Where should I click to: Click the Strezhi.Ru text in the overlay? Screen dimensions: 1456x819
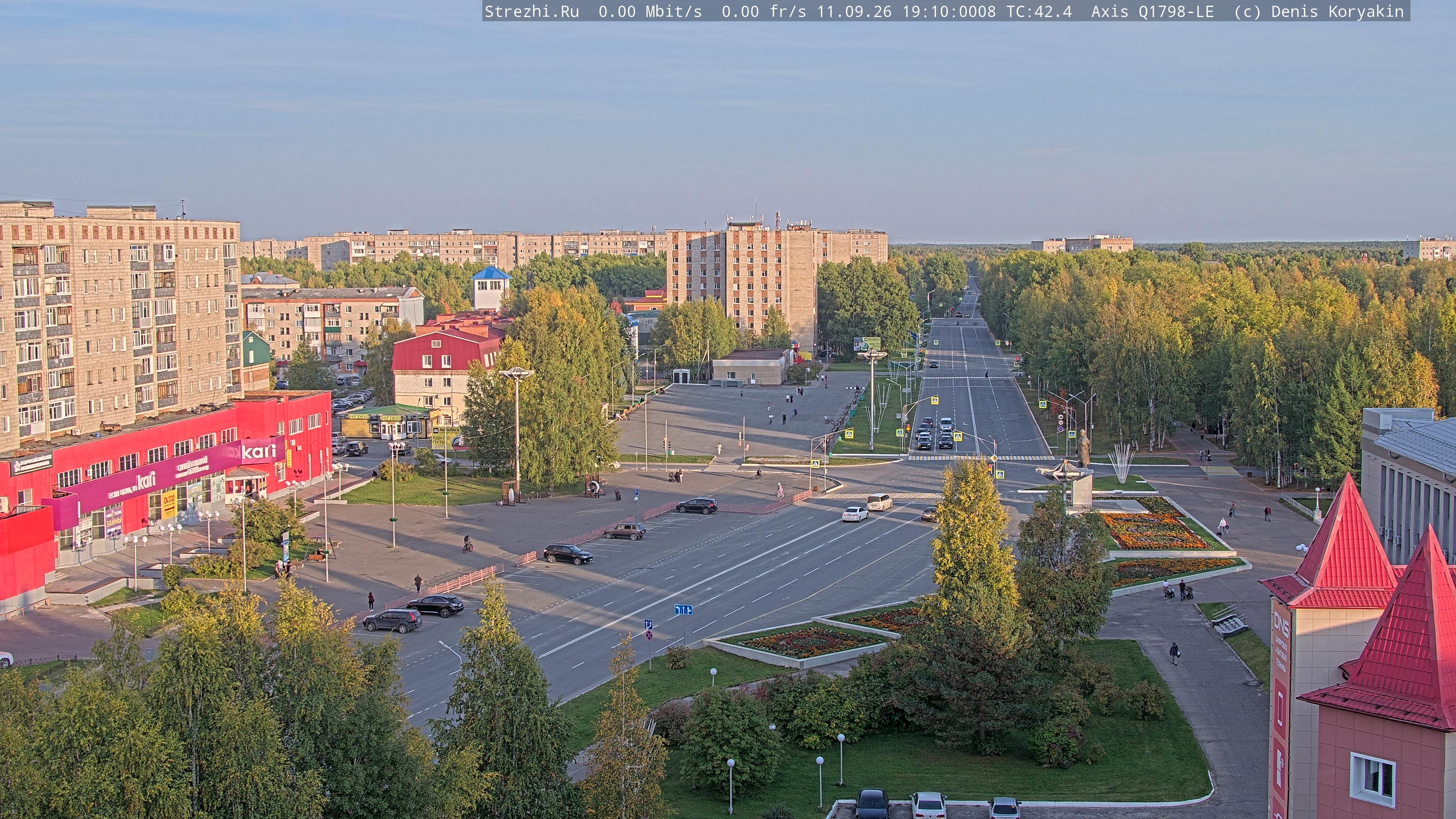532,11
